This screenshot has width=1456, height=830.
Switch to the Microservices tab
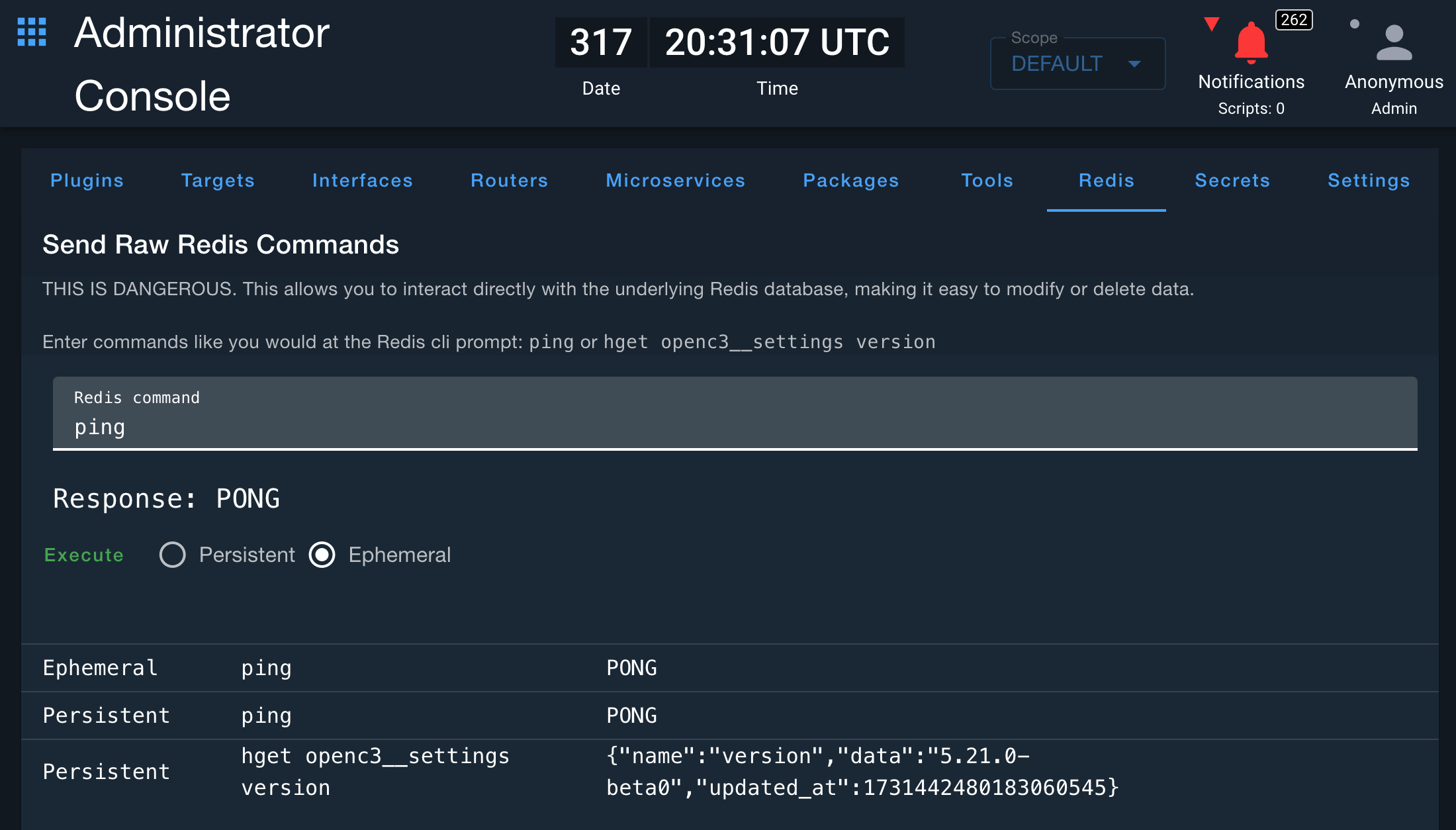[x=676, y=180]
